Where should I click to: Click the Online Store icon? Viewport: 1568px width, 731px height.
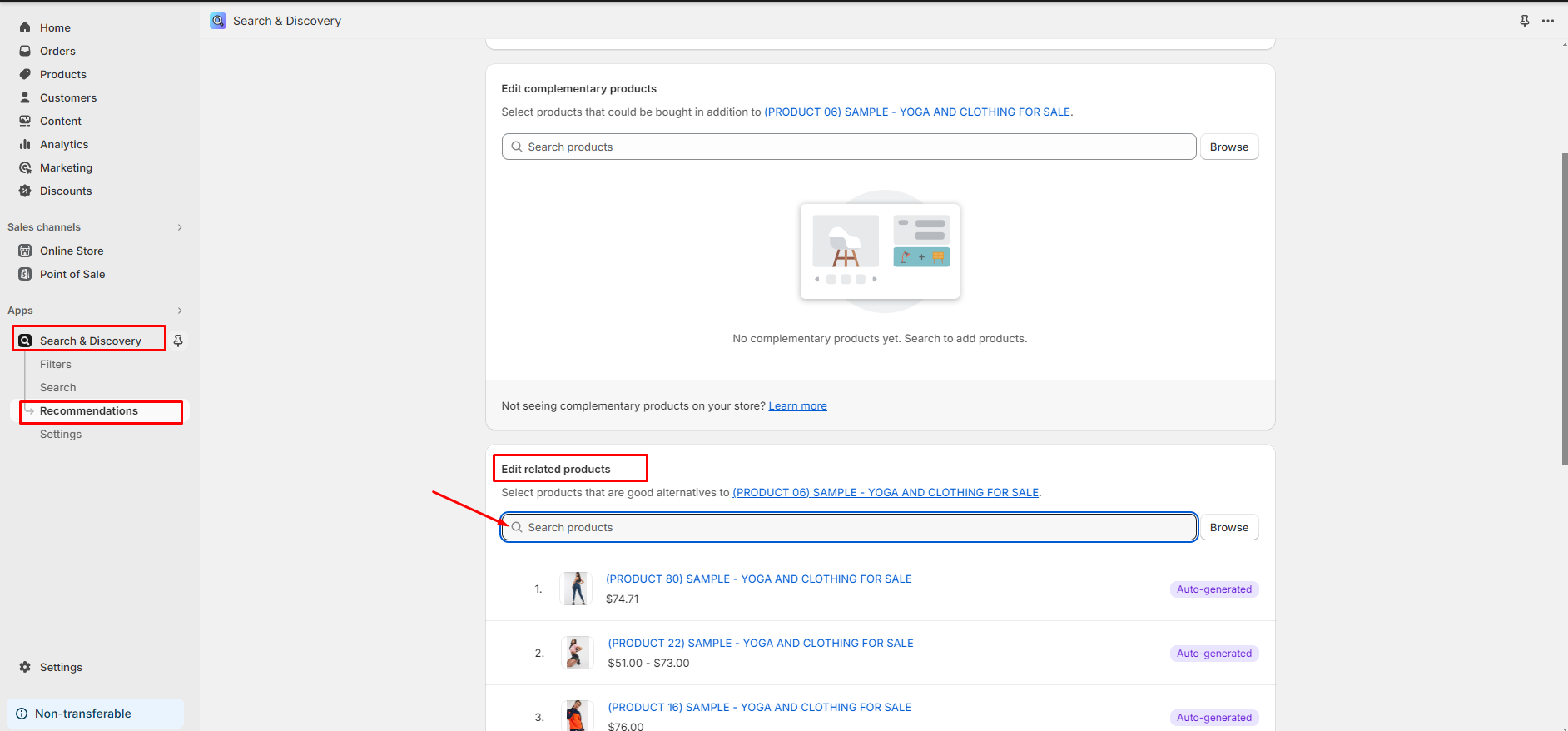(25, 251)
